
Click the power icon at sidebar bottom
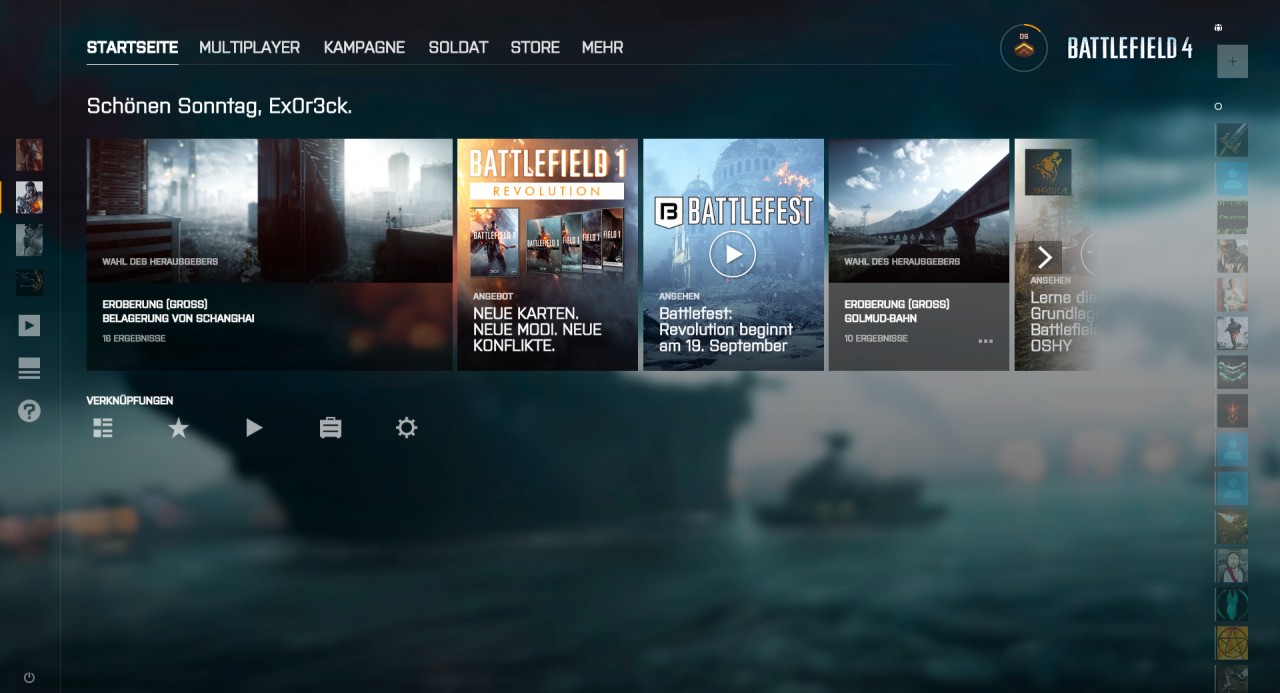29,677
